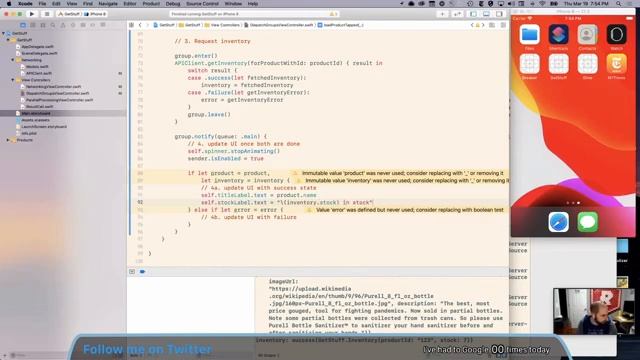Open Spotlight search in menu bar

coord(619,4)
